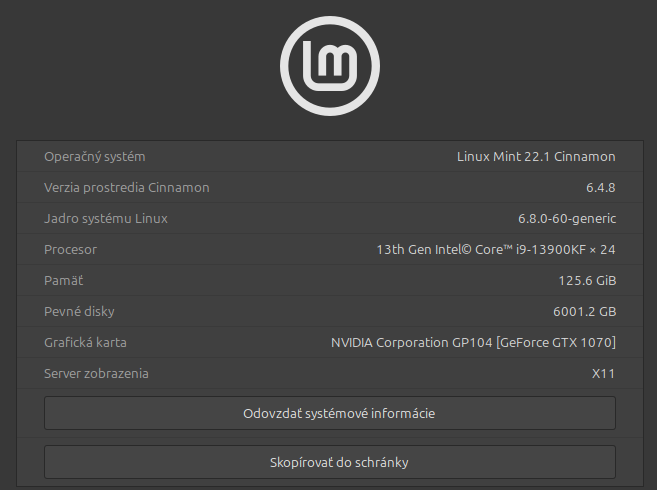Select the Pevné disky row label
The width and height of the screenshot is (657, 490).
tap(79, 311)
